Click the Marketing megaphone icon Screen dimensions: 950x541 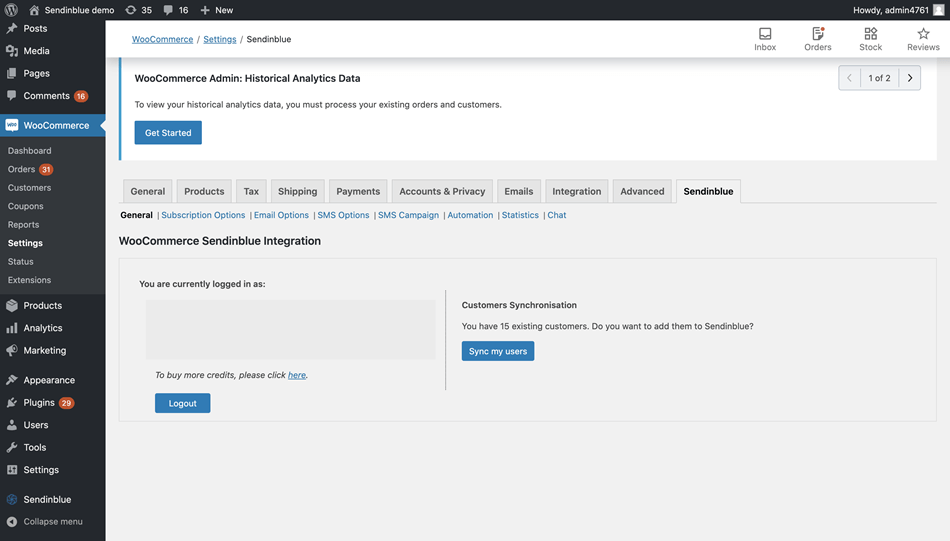tap(12, 350)
